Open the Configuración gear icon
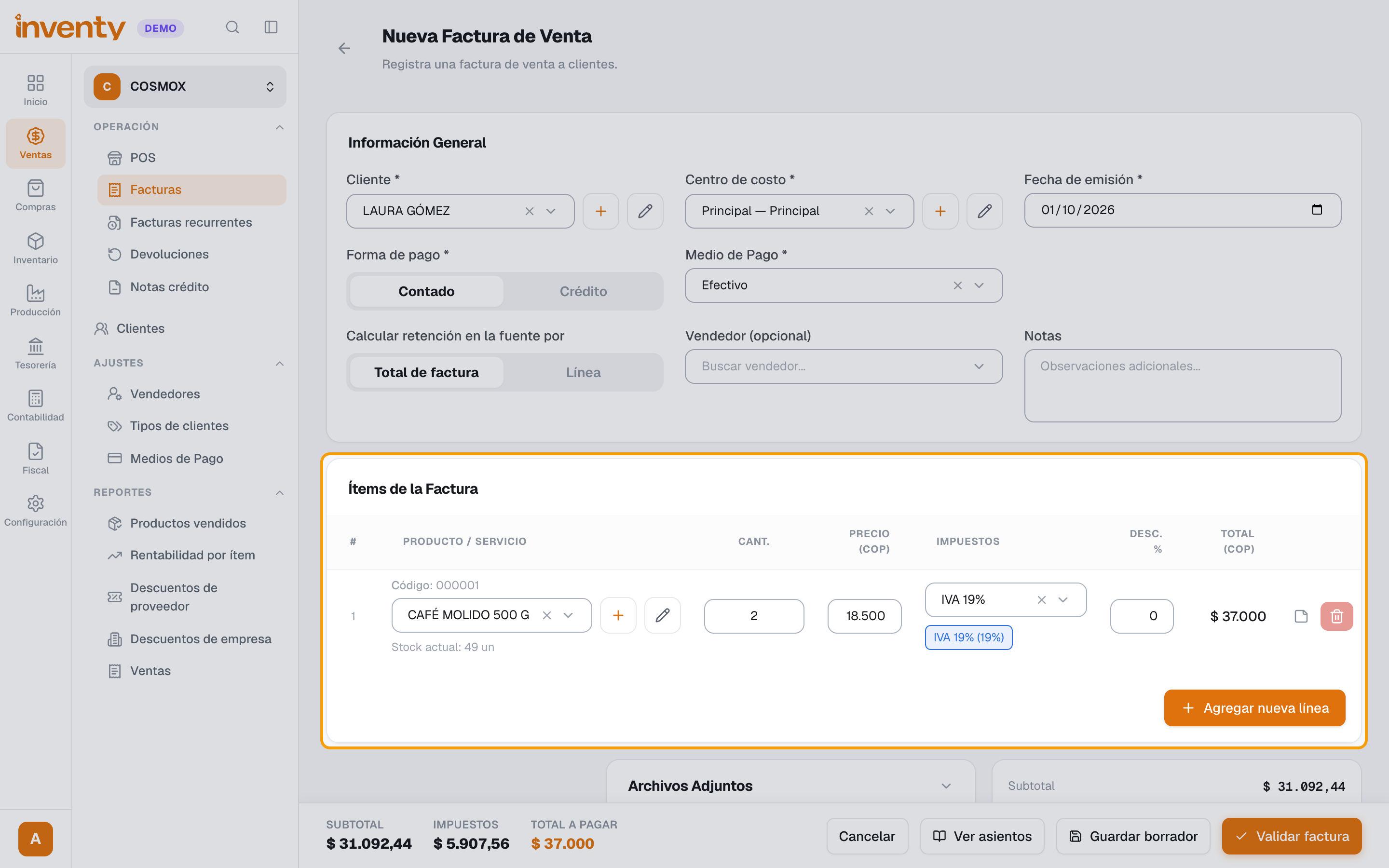The height and width of the screenshot is (868, 1389). [36, 511]
